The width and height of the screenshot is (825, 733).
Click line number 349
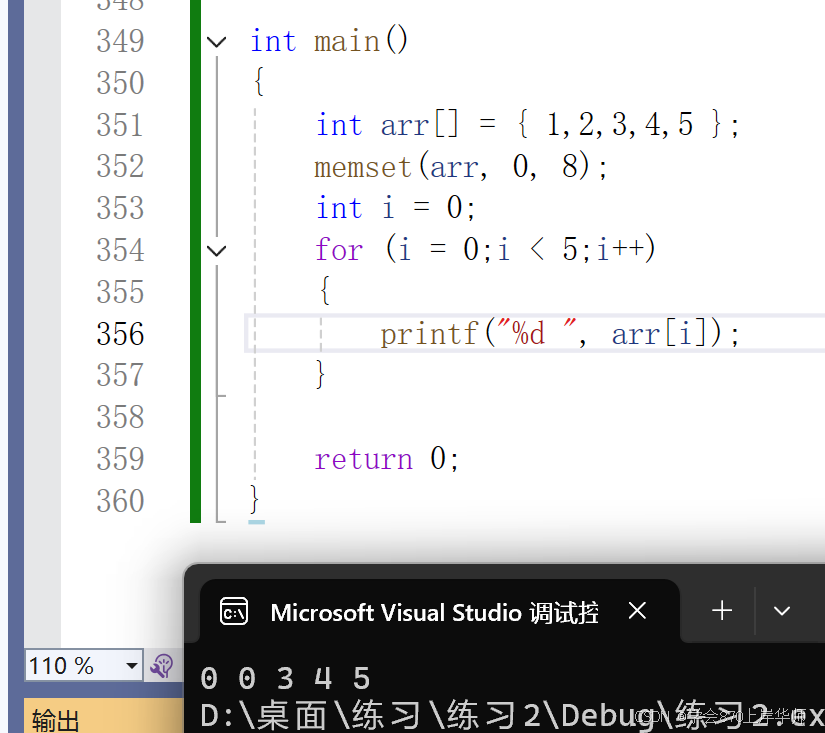(x=120, y=41)
